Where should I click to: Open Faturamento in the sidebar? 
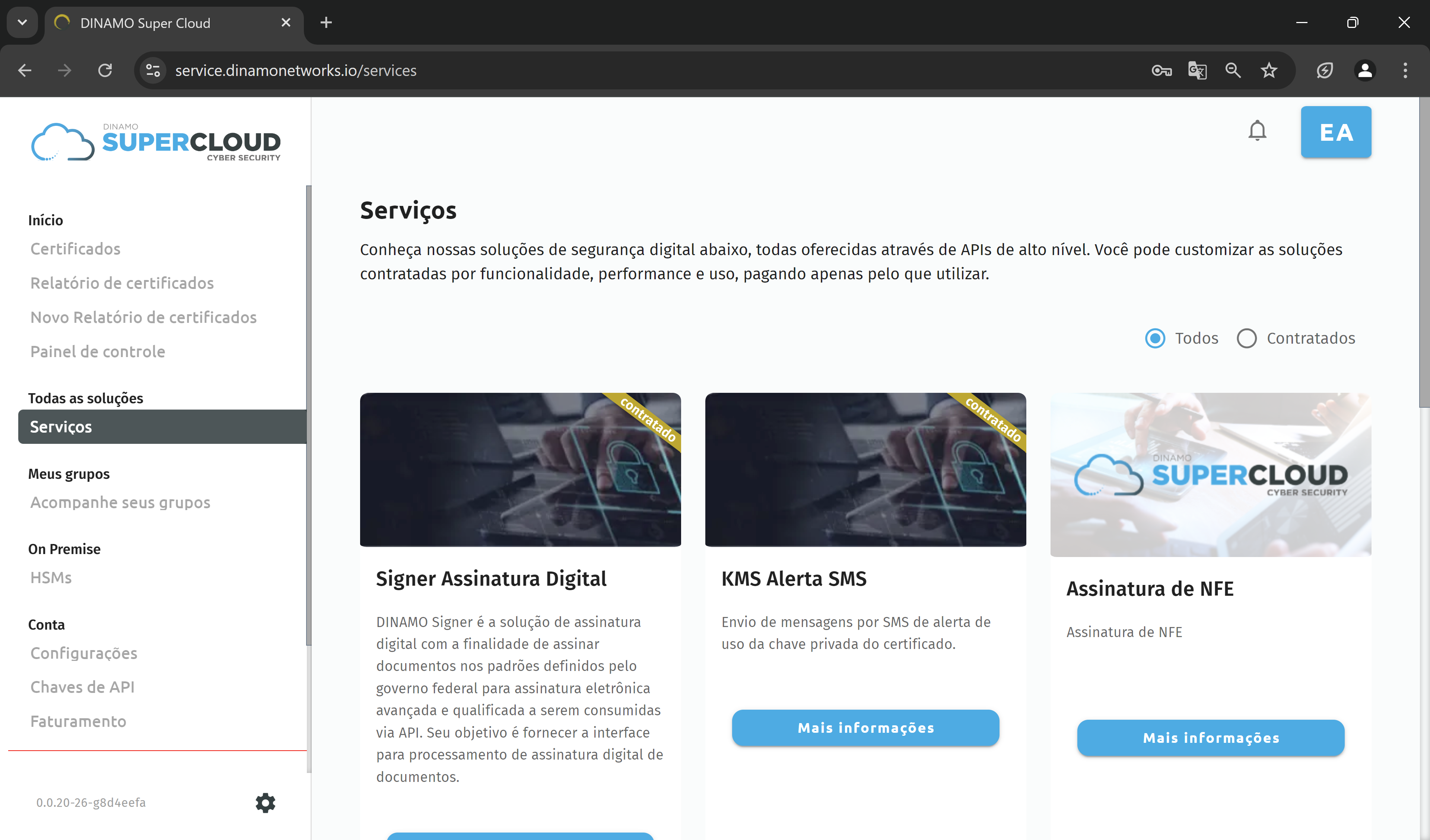click(x=78, y=721)
